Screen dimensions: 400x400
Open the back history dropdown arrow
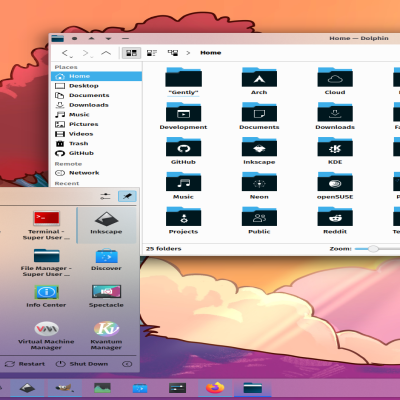[x=71, y=57]
